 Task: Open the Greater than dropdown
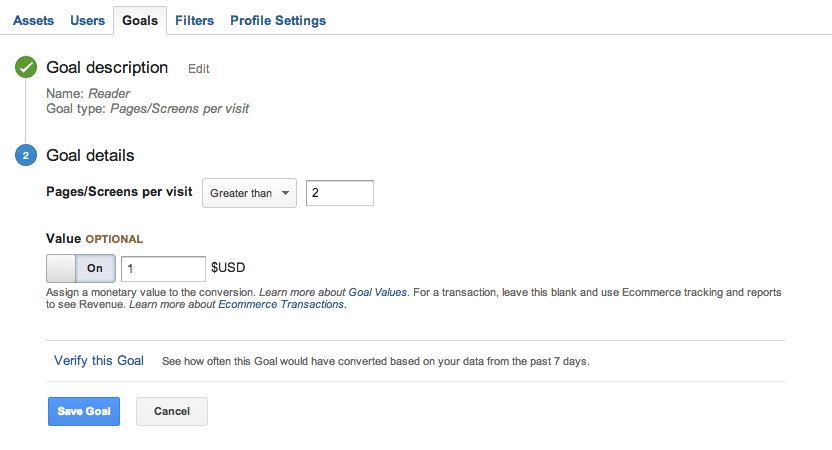pos(249,193)
